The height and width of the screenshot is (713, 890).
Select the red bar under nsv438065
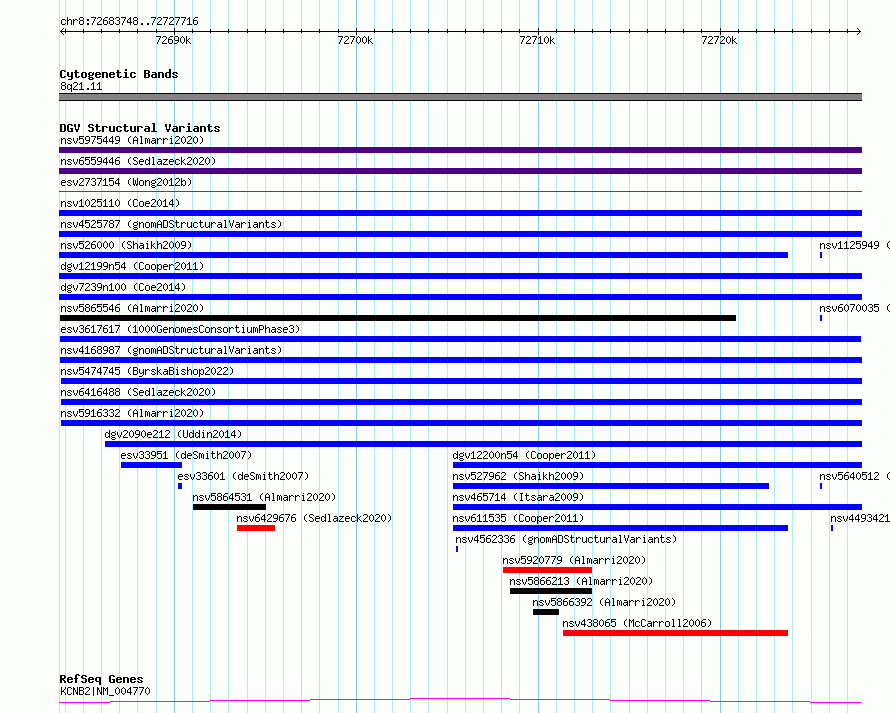coord(675,633)
